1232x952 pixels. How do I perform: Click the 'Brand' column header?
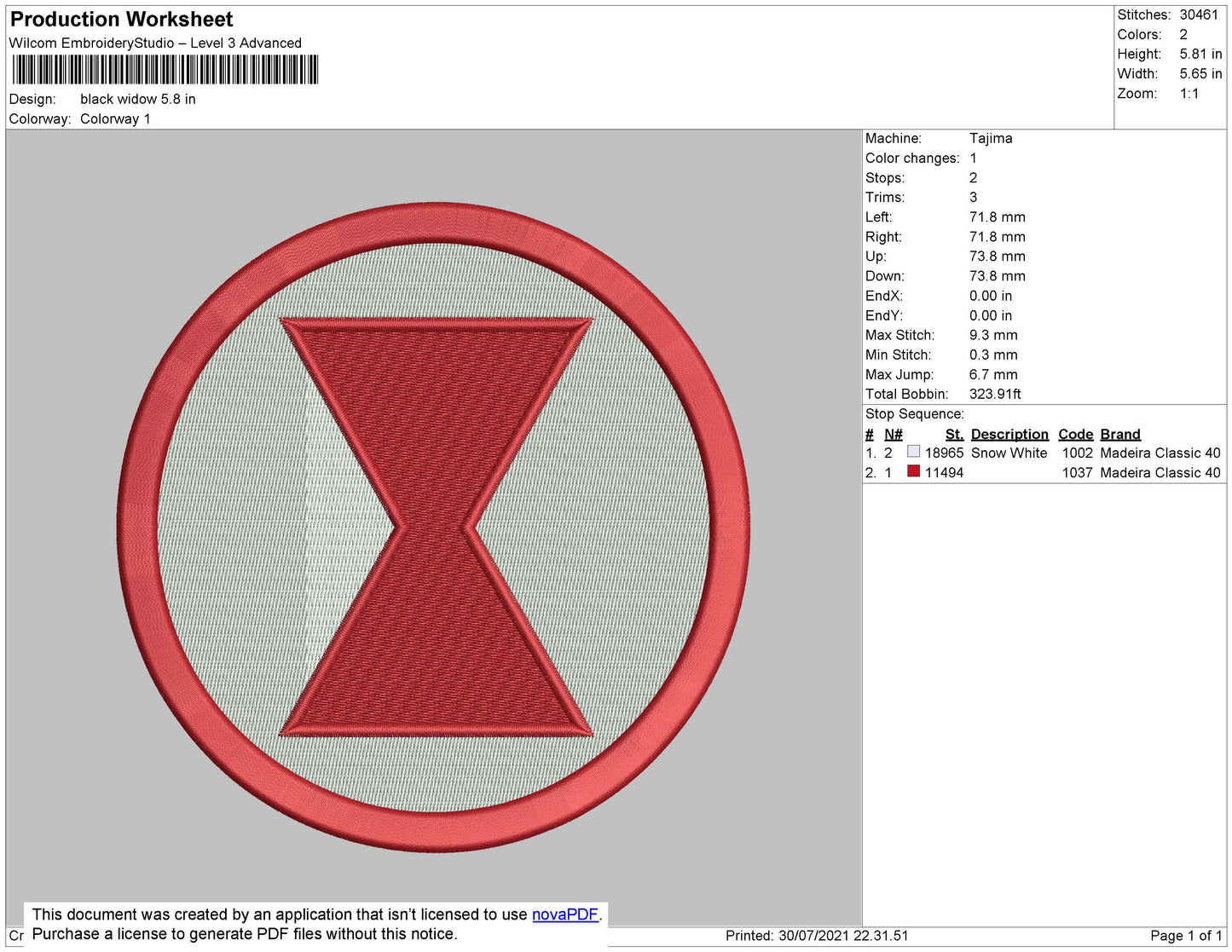[1120, 434]
